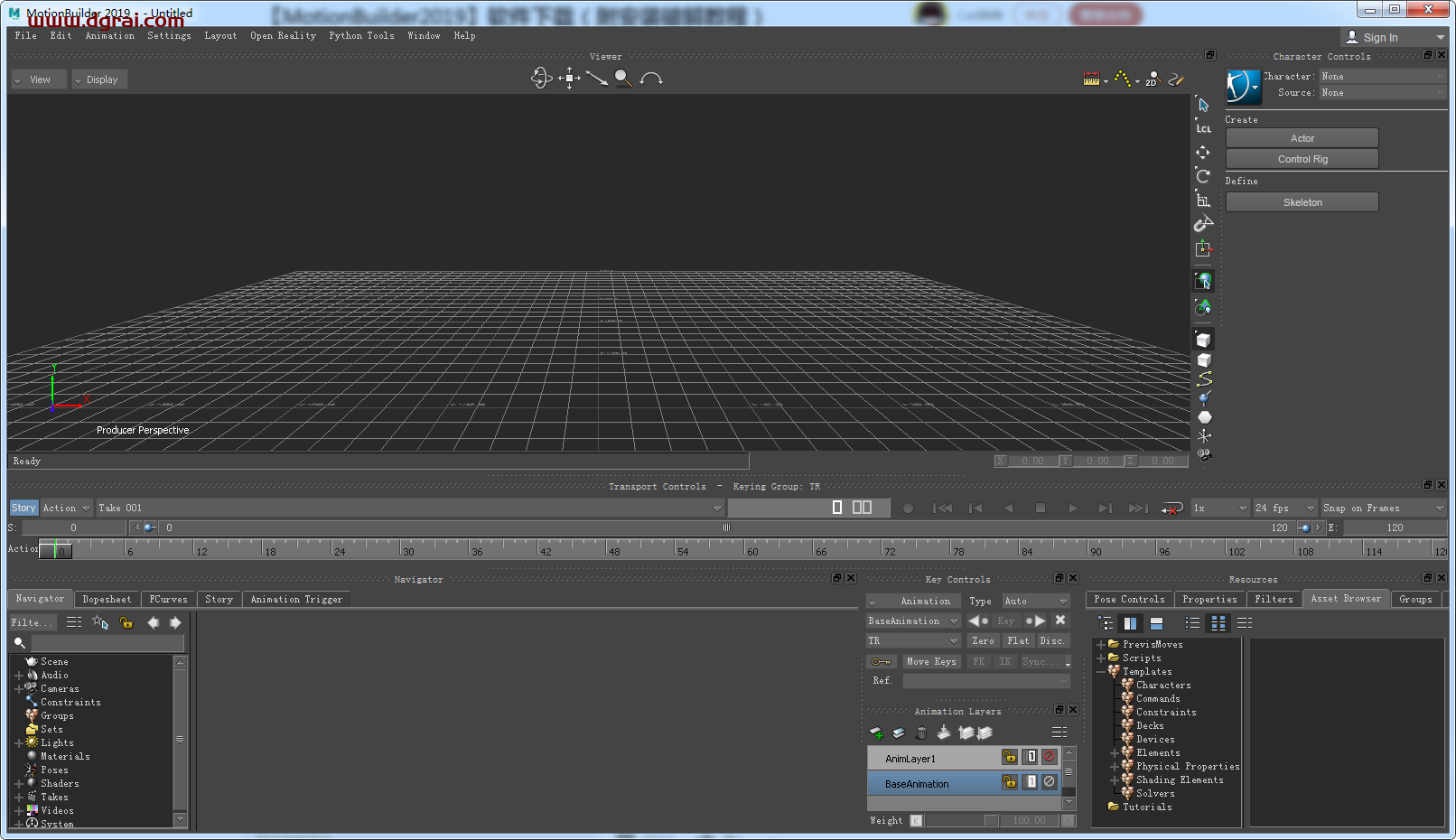
Task: Open the Source dropdown showing None
Action: pyautogui.click(x=1383, y=93)
